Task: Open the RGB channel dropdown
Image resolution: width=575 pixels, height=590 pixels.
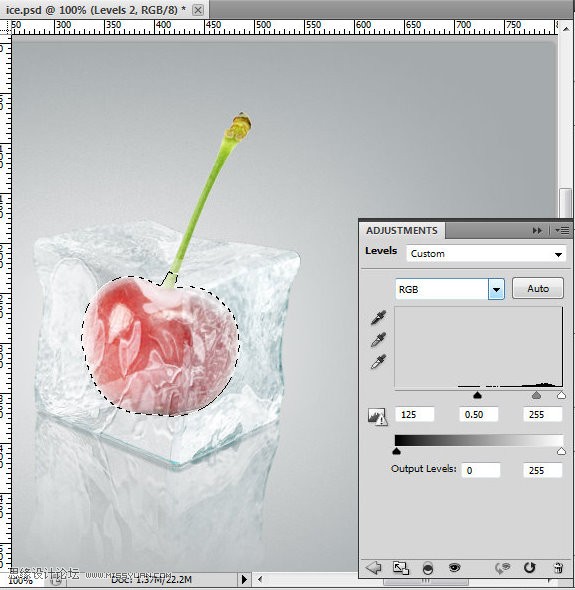Action: (450, 289)
